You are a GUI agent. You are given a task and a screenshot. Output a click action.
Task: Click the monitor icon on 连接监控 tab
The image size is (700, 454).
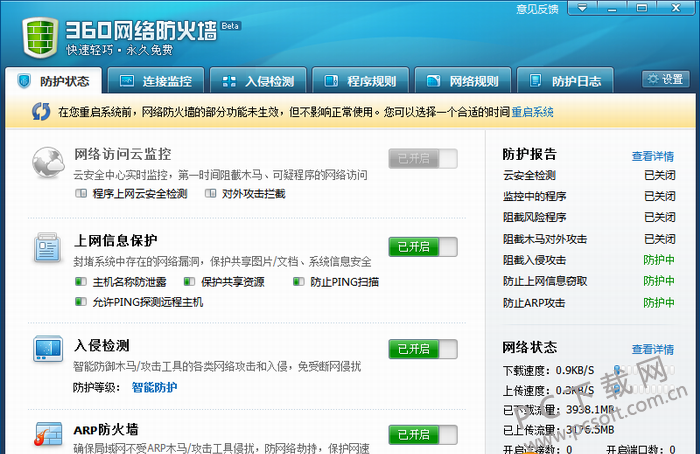pyautogui.click(x=127, y=81)
